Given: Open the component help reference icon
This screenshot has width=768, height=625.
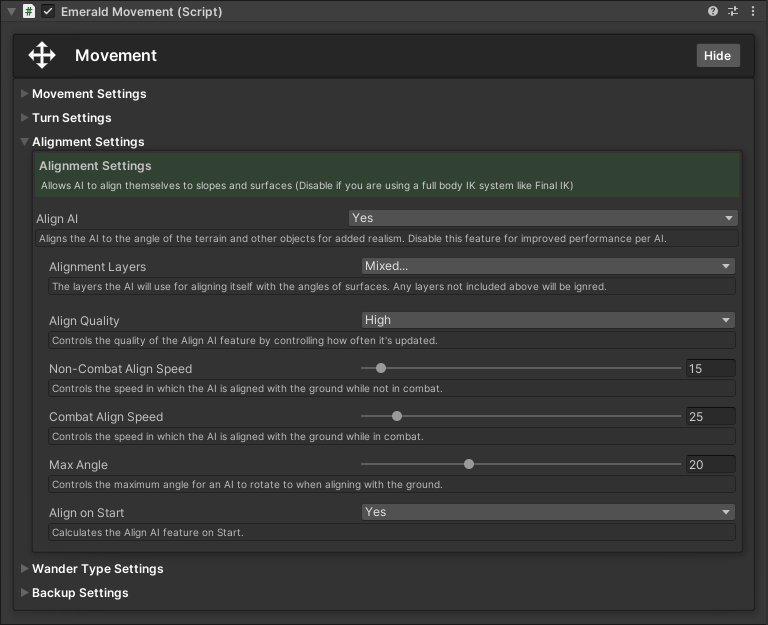Looking at the screenshot, I should click(x=713, y=11).
